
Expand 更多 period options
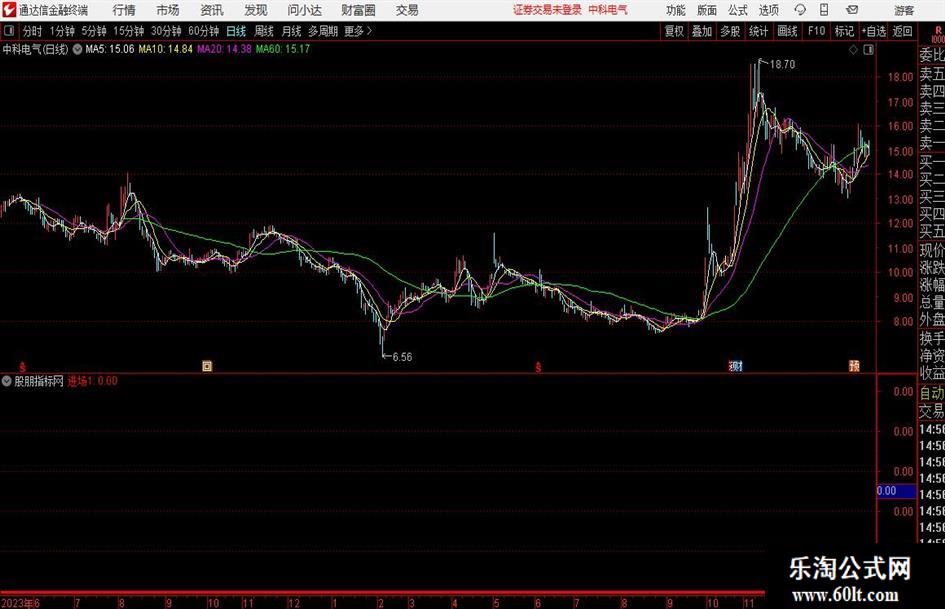(358, 31)
